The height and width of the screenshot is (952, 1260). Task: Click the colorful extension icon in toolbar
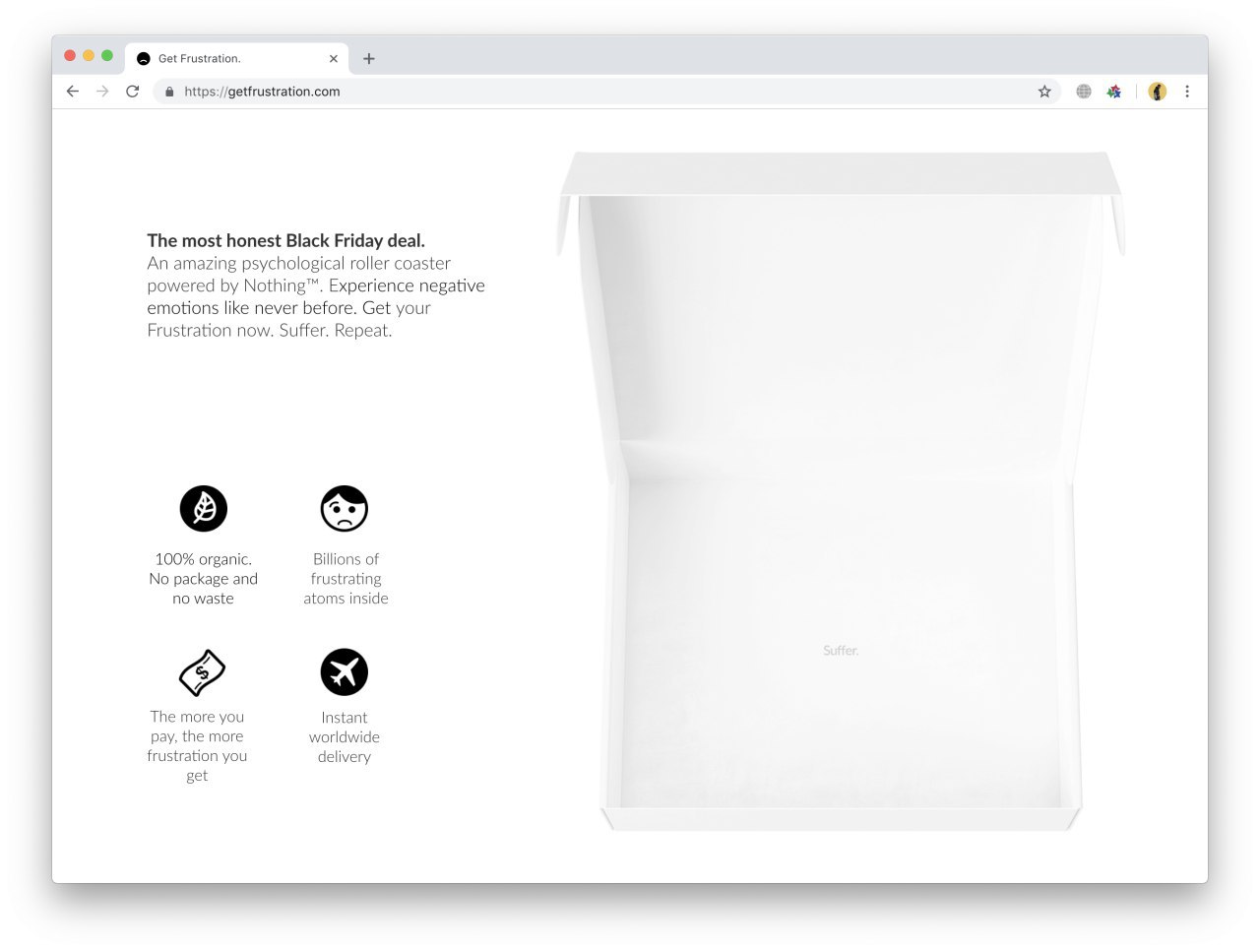1114,92
